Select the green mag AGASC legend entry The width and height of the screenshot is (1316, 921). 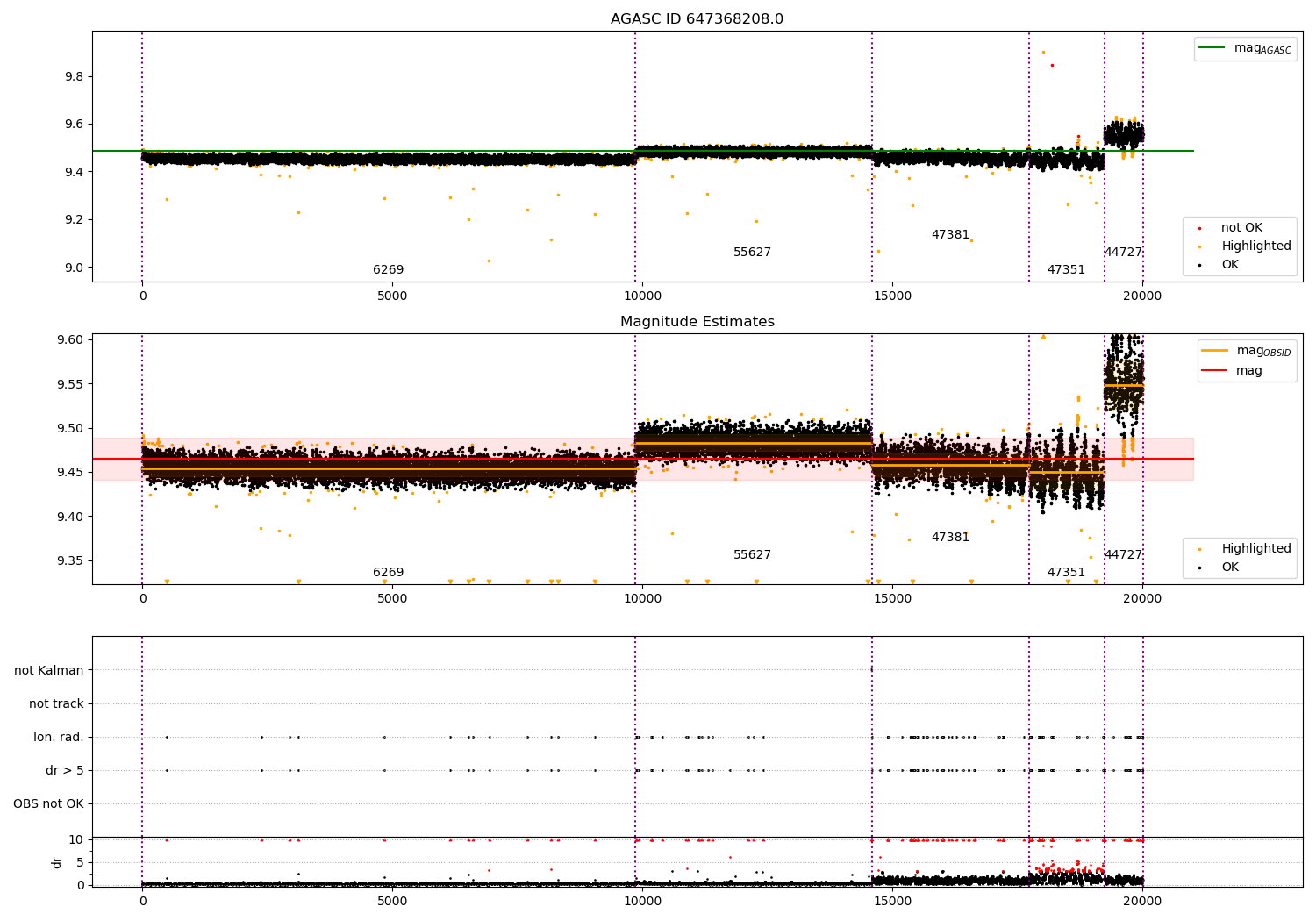pos(1245,48)
